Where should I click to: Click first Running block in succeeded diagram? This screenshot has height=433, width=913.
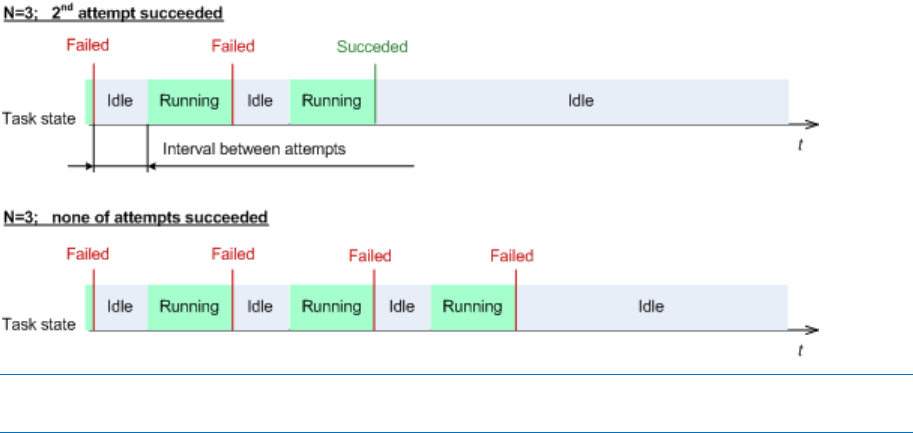pyautogui.click(x=189, y=101)
